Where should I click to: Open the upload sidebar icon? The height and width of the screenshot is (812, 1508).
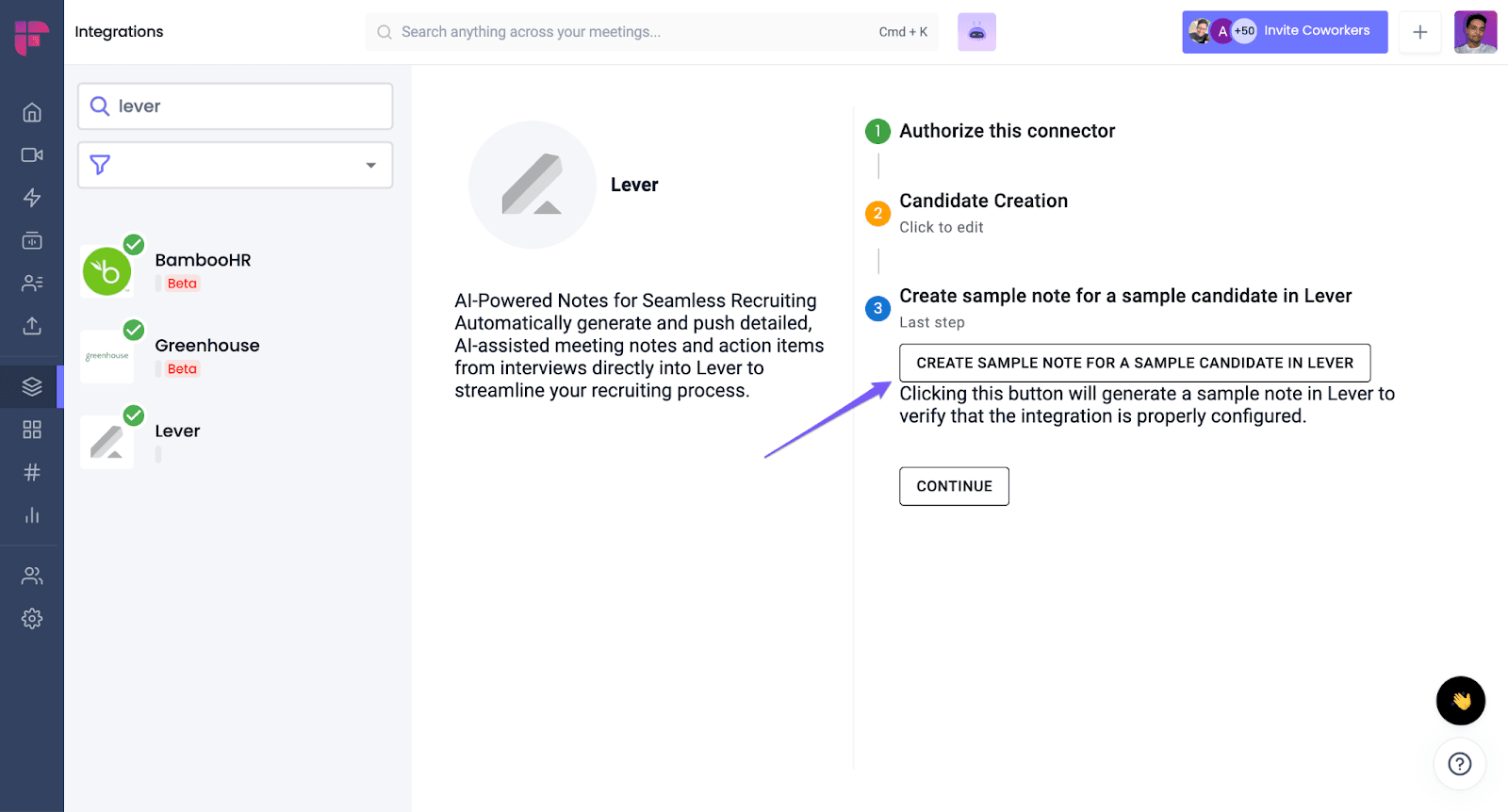[x=32, y=326]
